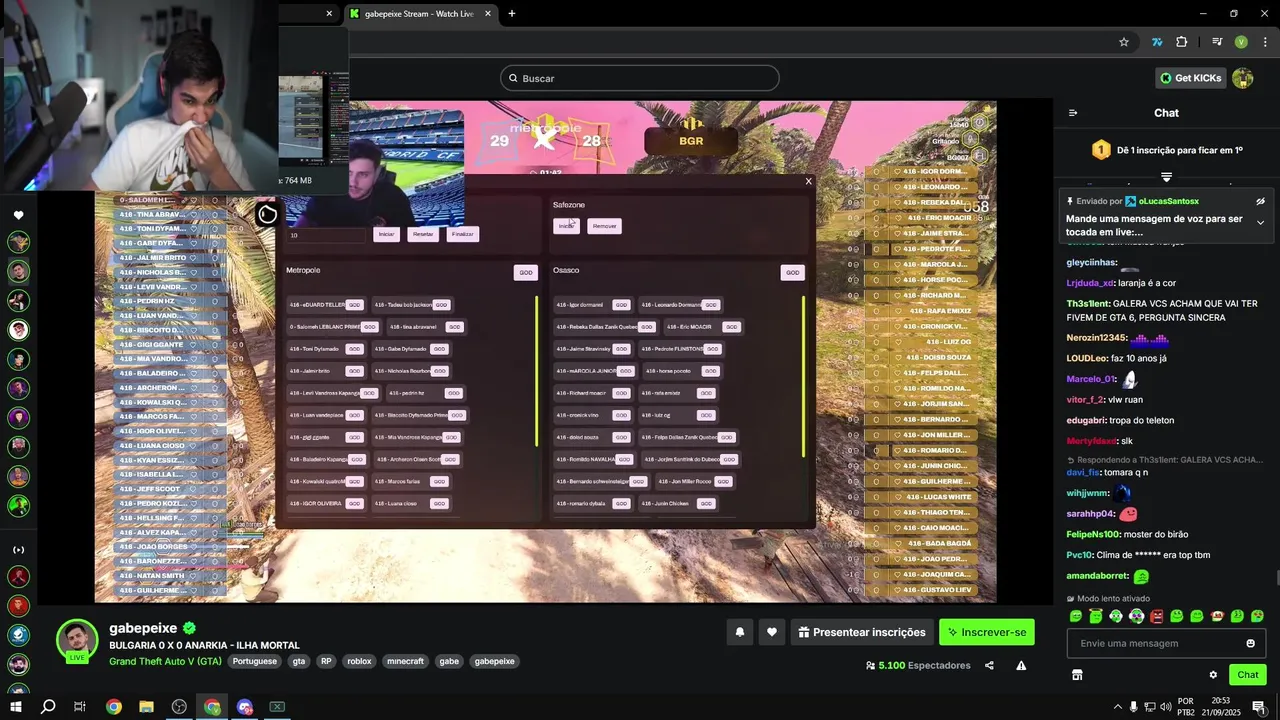Toggle GOD for whole Metropole team
The height and width of the screenshot is (720, 1280).
click(x=525, y=272)
